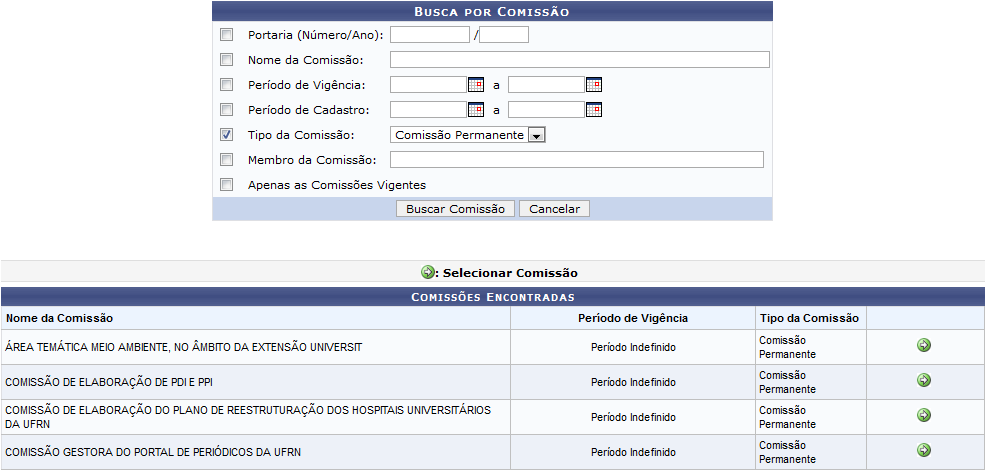Select COMISSÃO GESTORA DO PORTAL DE PERIÓDICOS arrow
This screenshot has width=986, height=470.
coord(924,450)
